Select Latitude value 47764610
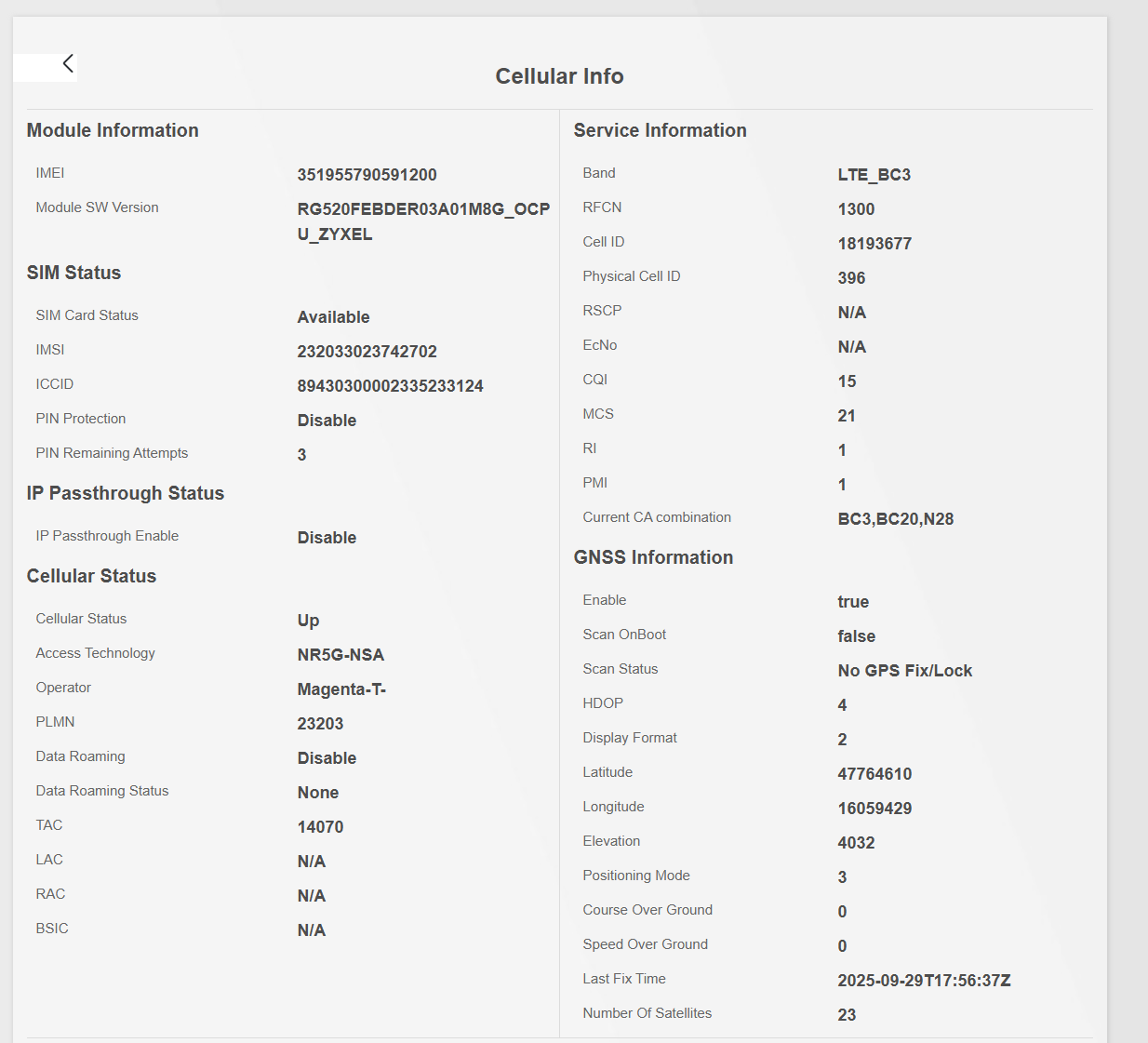This screenshot has width=1148, height=1043. click(x=874, y=774)
